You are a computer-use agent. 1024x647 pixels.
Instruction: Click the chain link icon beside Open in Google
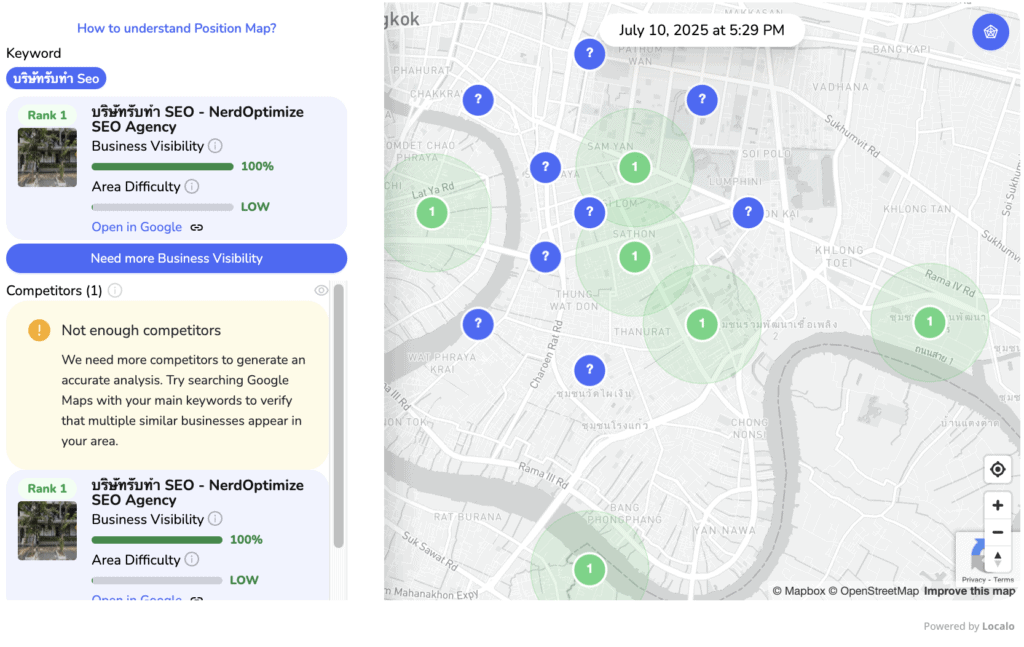[197, 228]
